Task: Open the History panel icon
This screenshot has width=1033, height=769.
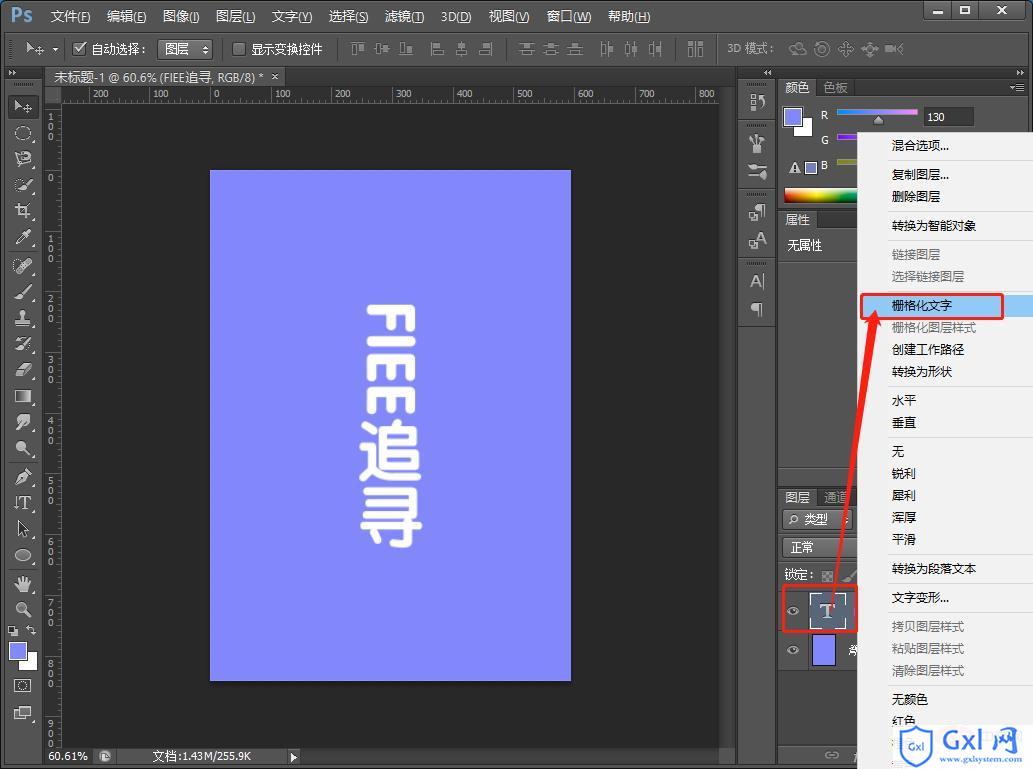Action: (757, 102)
